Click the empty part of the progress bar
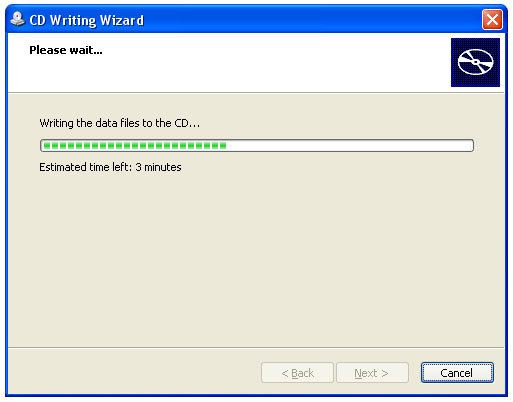 (349, 145)
